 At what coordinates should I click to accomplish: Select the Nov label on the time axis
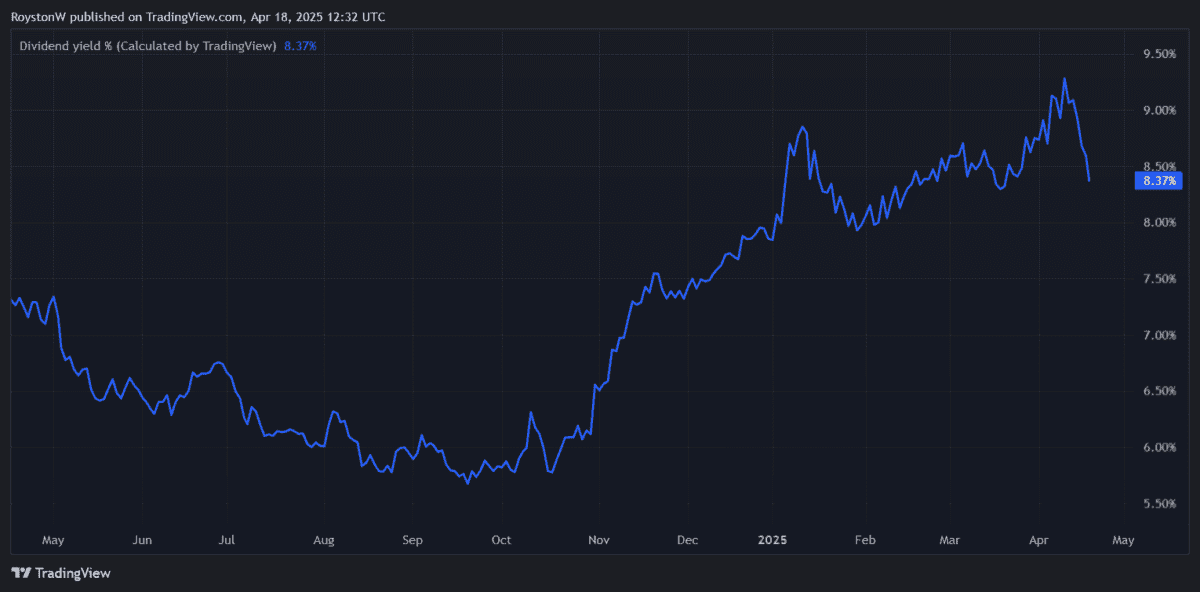coord(599,540)
